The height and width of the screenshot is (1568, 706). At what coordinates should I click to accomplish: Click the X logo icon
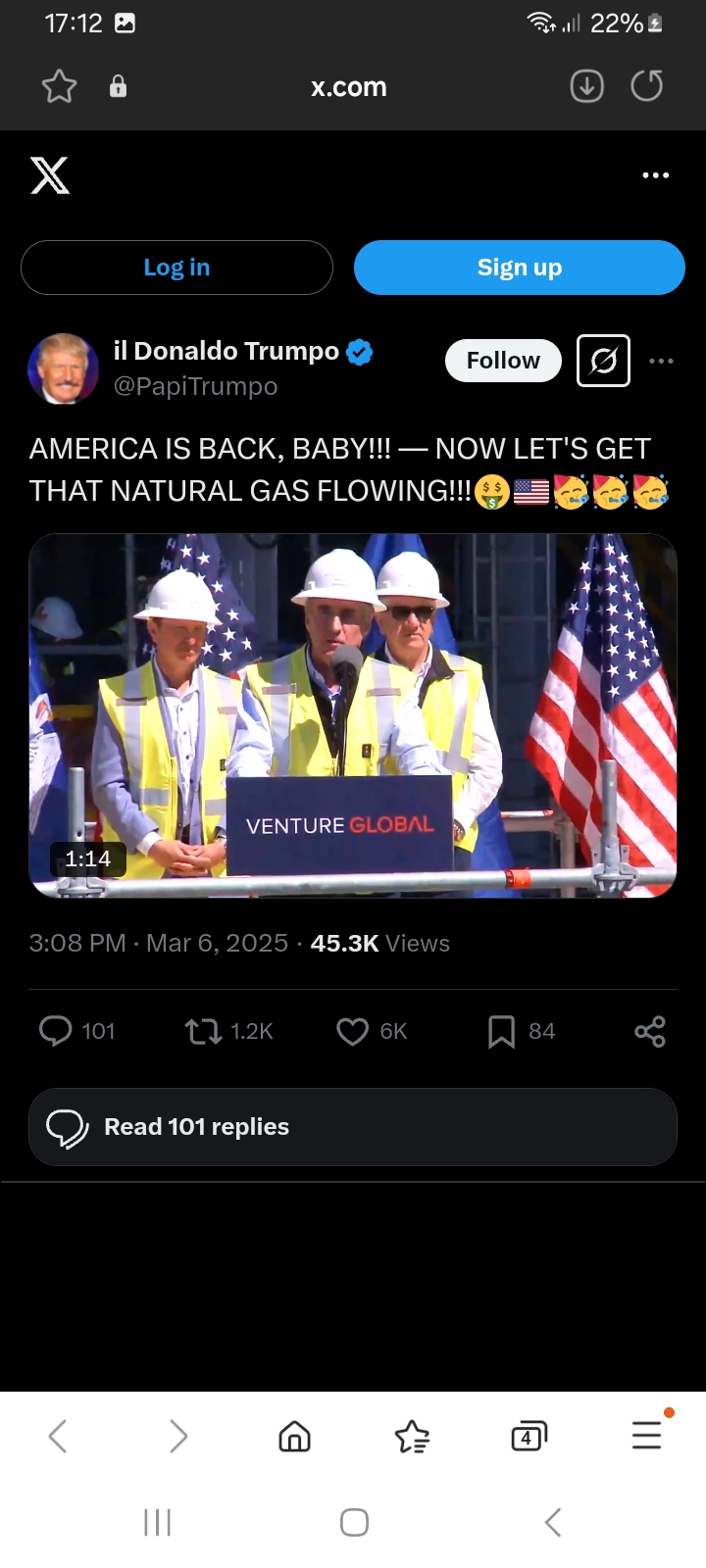pos(50,175)
